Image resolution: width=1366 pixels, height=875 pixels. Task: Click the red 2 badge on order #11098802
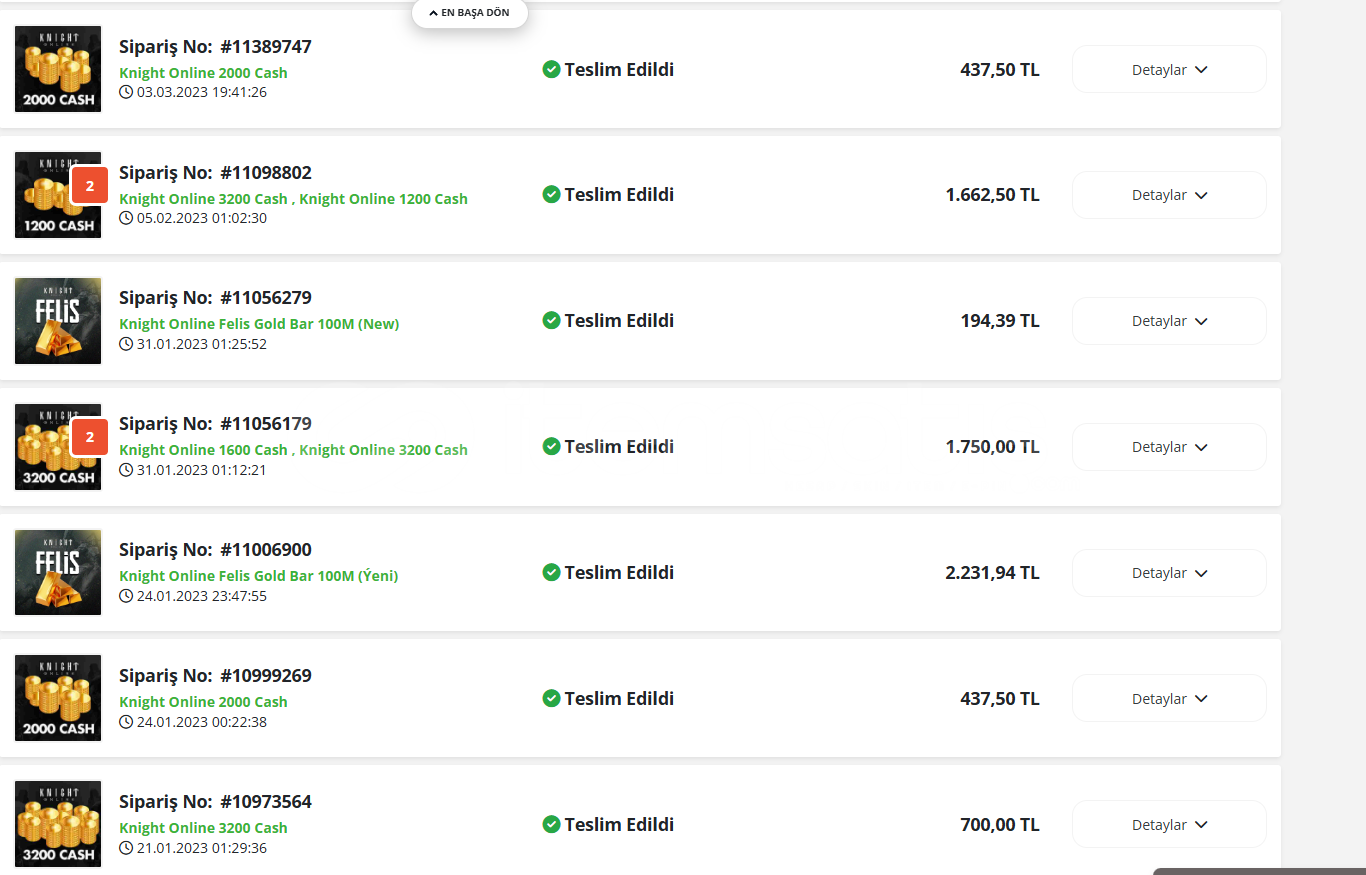tap(89, 185)
